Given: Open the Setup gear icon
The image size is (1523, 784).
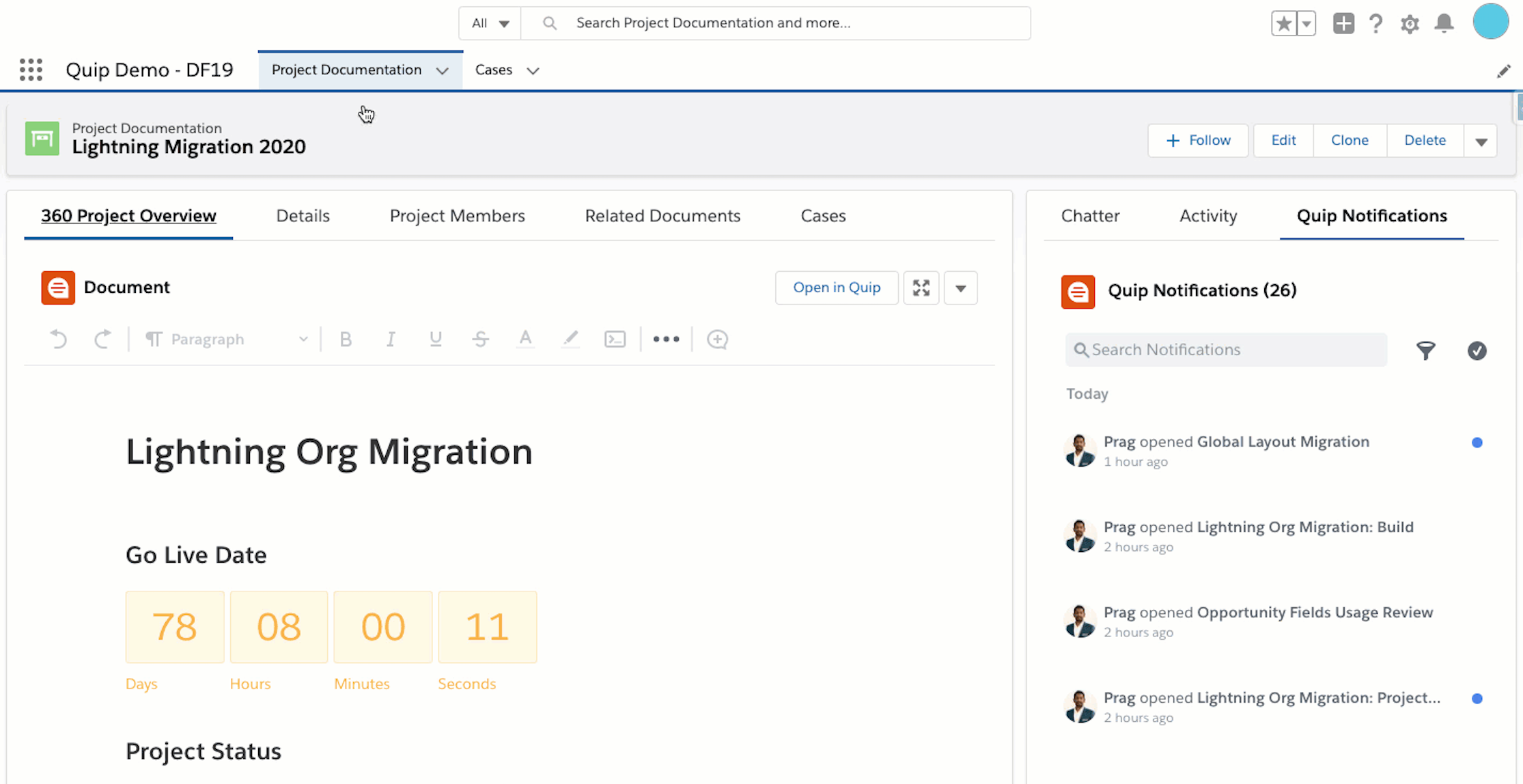Looking at the screenshot, I should click(1410, 24).
